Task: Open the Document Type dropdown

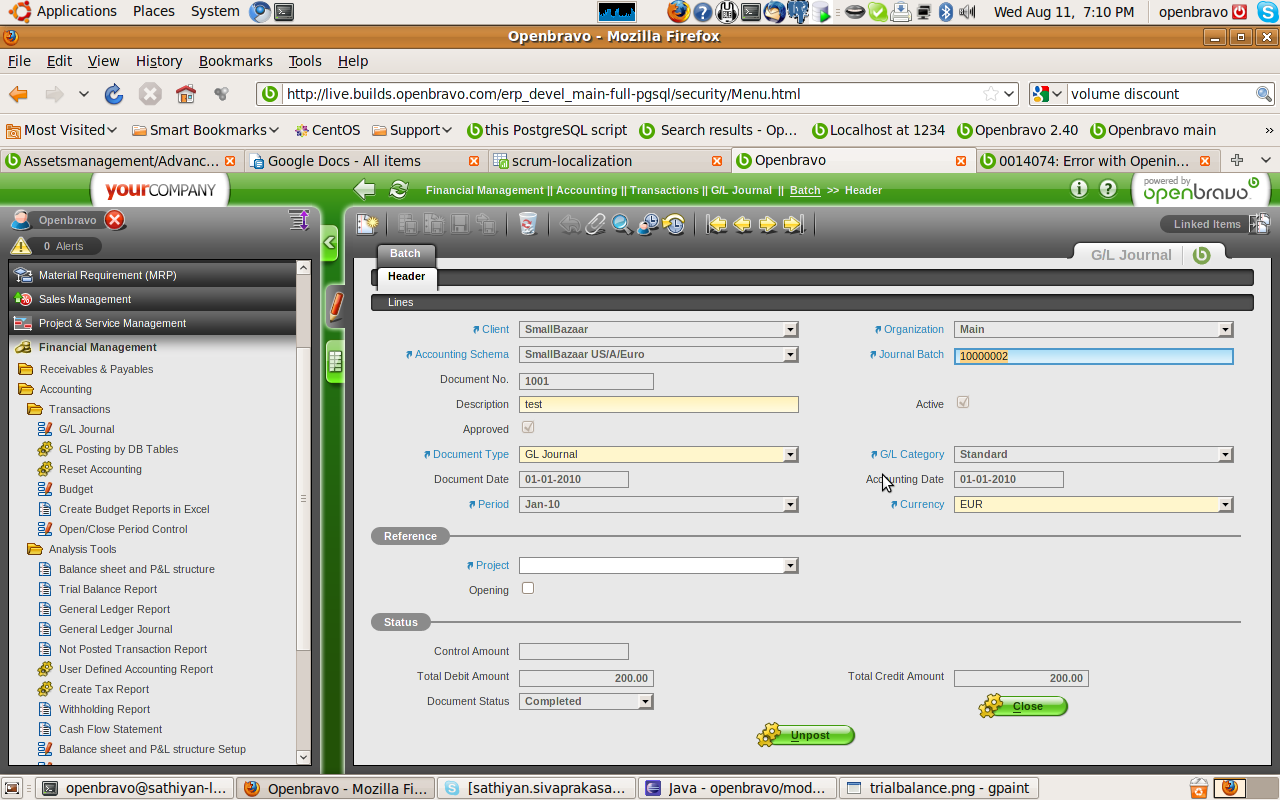Action: click(790, 455)
